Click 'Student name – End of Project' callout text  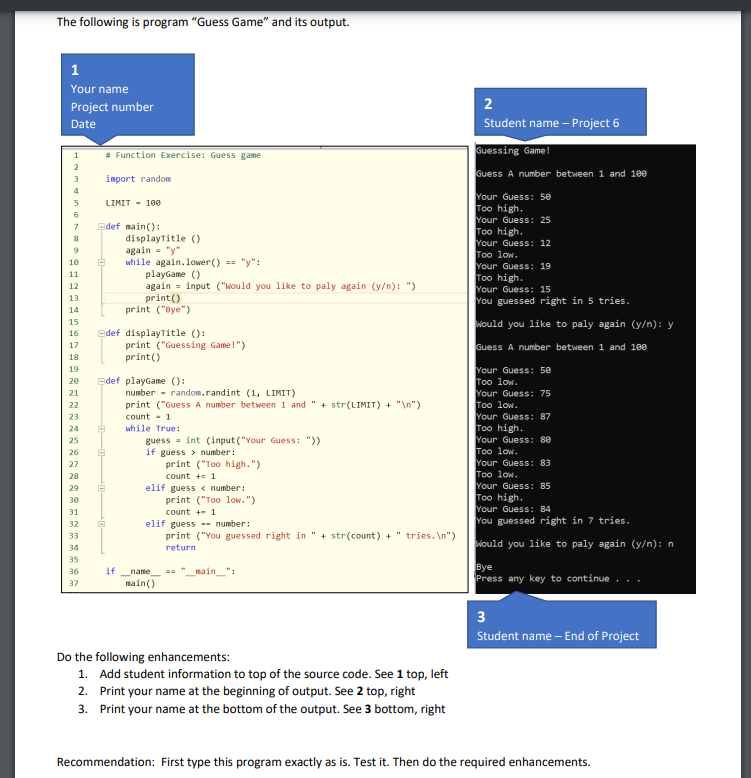558,636
